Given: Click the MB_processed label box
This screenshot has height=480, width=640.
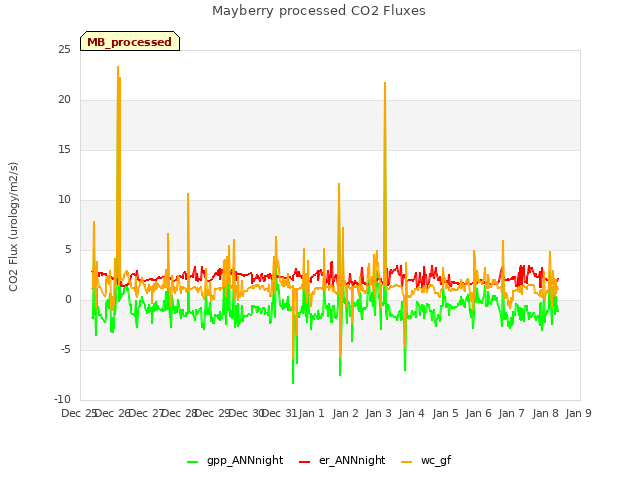Looking at the screenshot, I should (130, 41).
